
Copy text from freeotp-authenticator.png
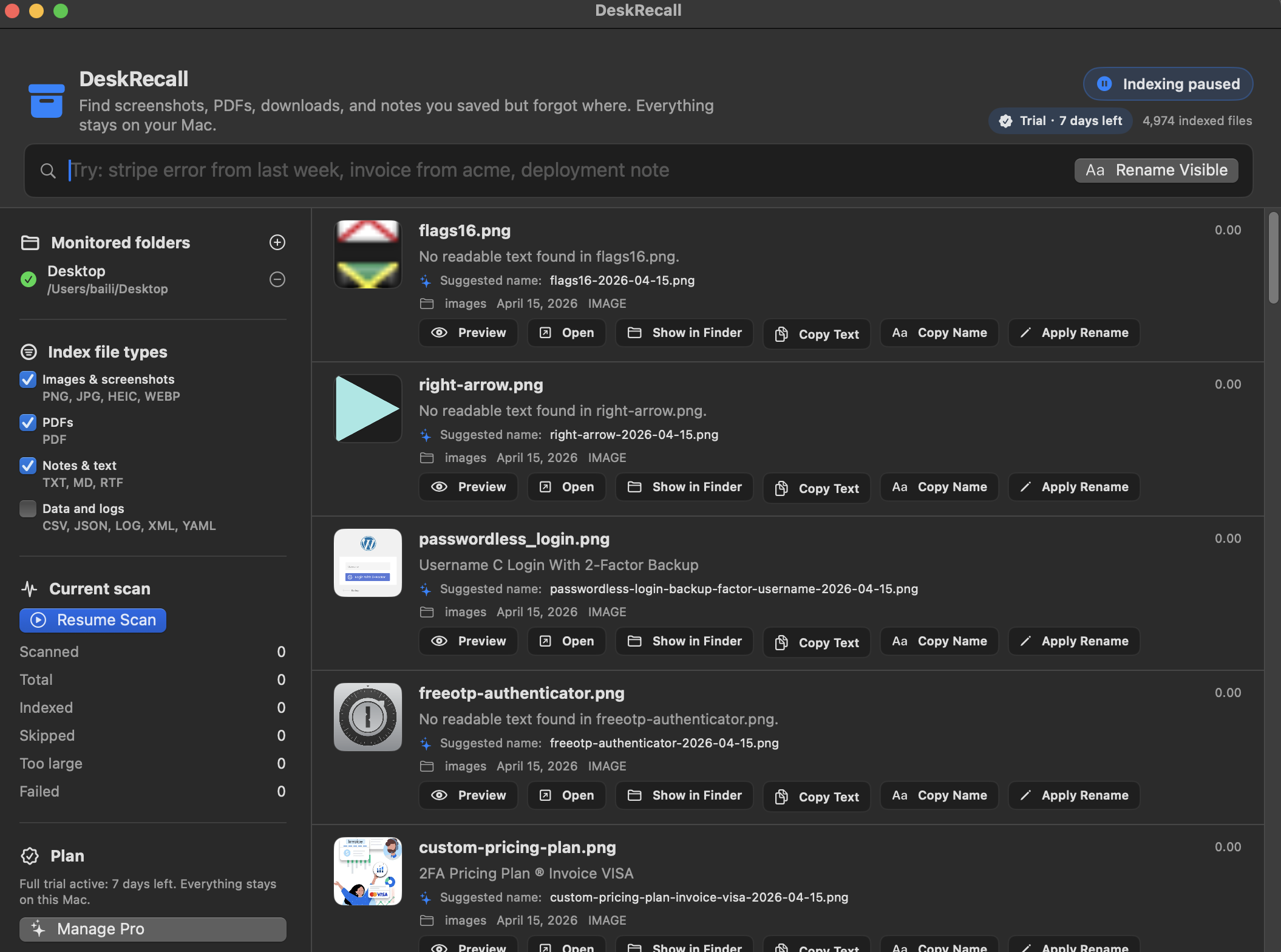click(817, 797)
